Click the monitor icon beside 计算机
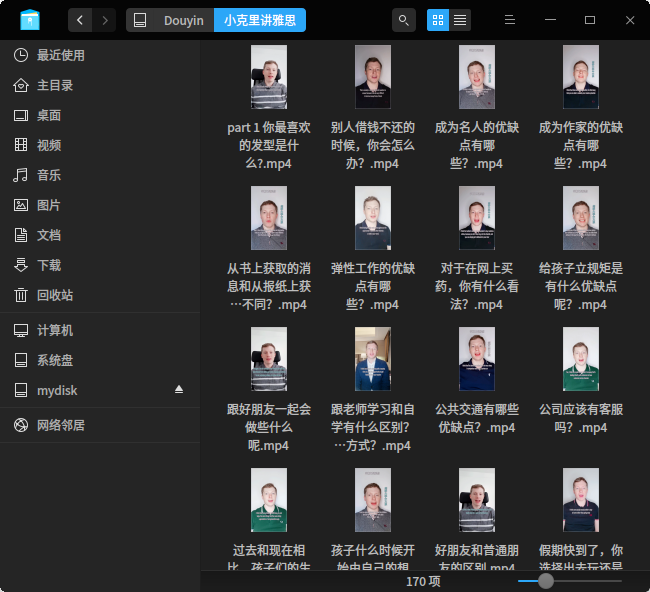Viewport: 650px width, 592px height. (21, 330)
